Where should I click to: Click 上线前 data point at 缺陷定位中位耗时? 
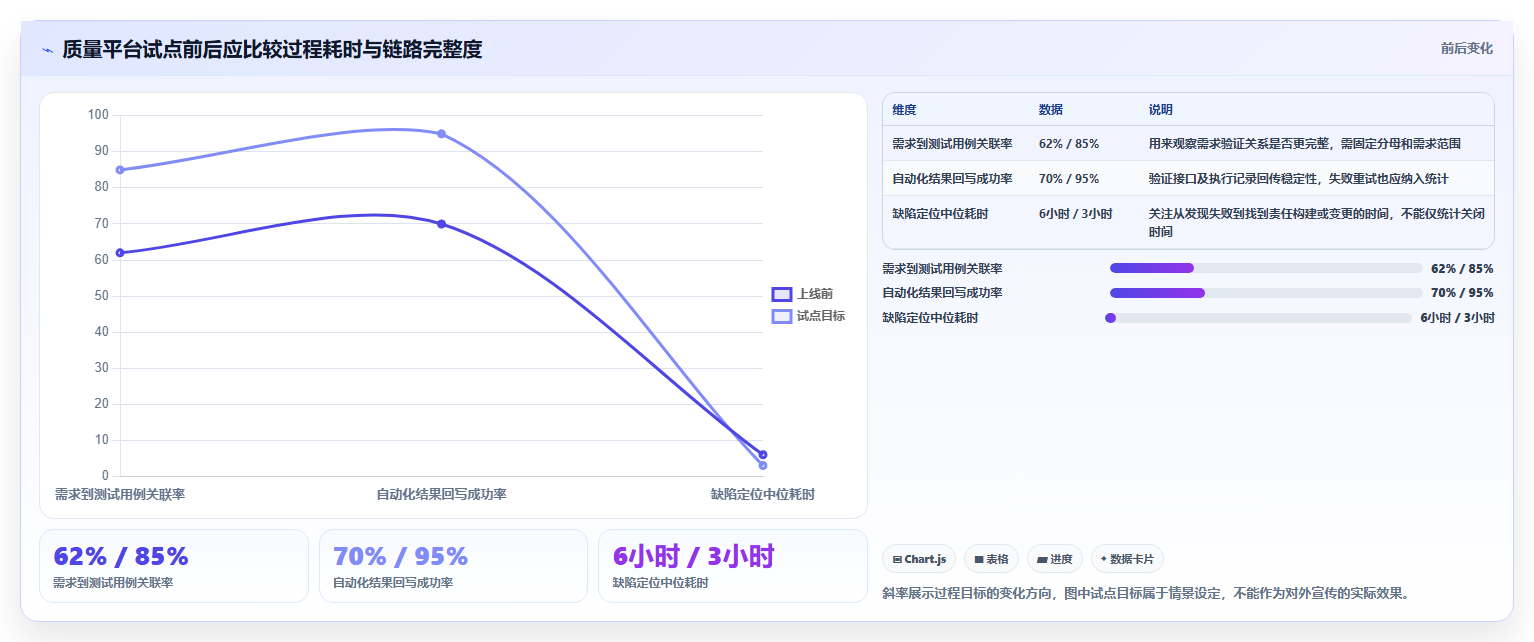763,455
